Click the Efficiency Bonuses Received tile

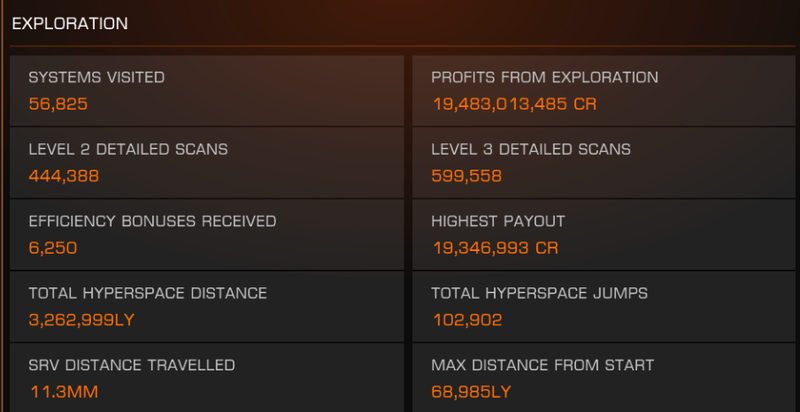[x=207, y=235]
